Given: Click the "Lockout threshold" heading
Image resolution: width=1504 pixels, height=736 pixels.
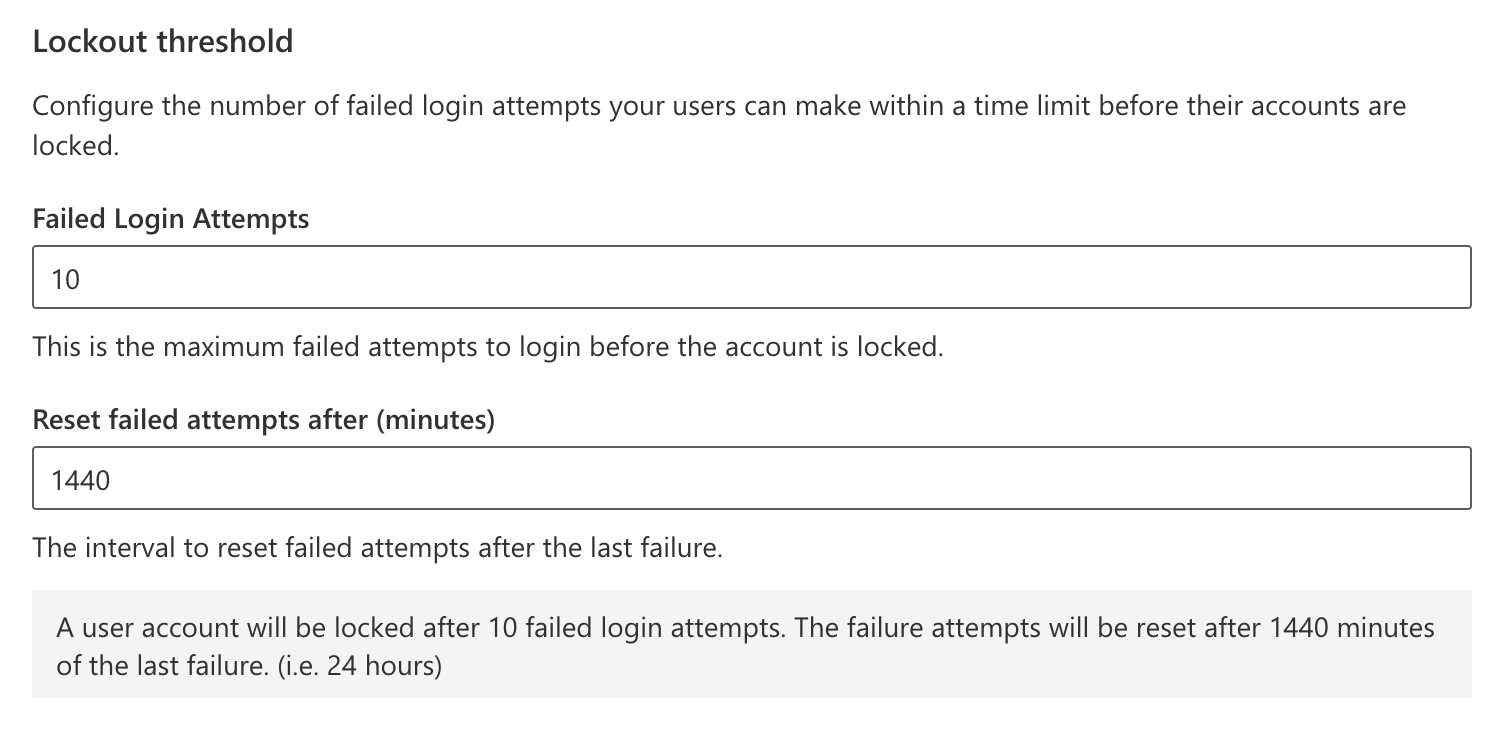Looking at the screenshot, I should [163, 42].
